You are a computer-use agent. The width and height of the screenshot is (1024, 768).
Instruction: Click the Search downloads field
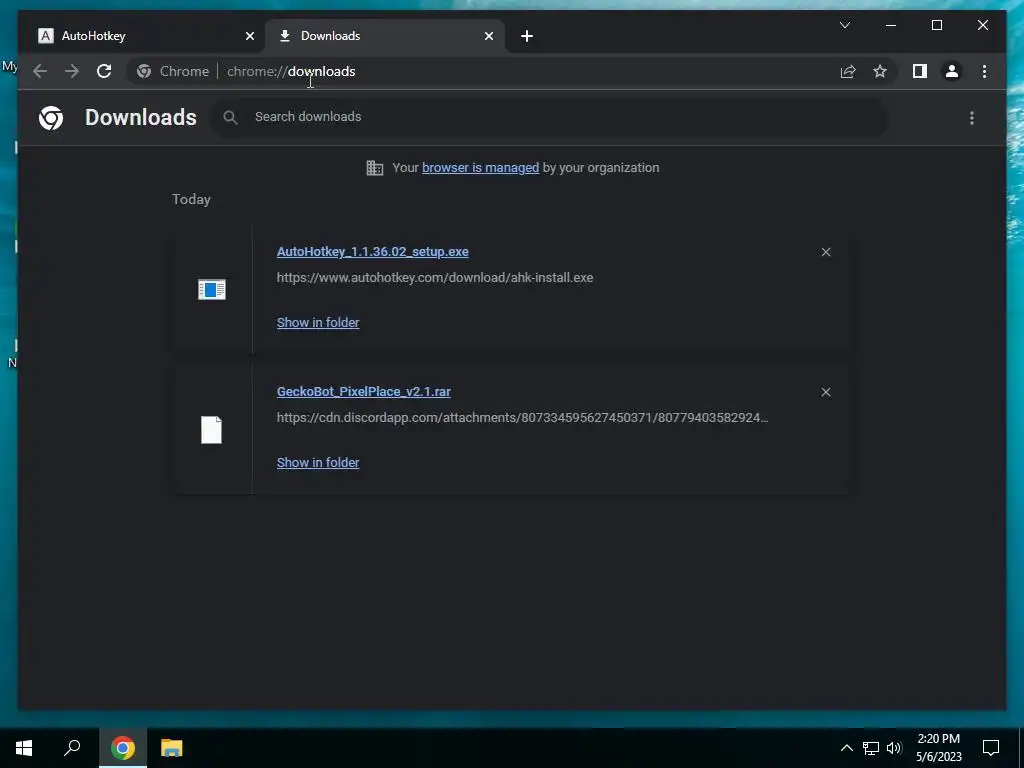click(549, 117)
